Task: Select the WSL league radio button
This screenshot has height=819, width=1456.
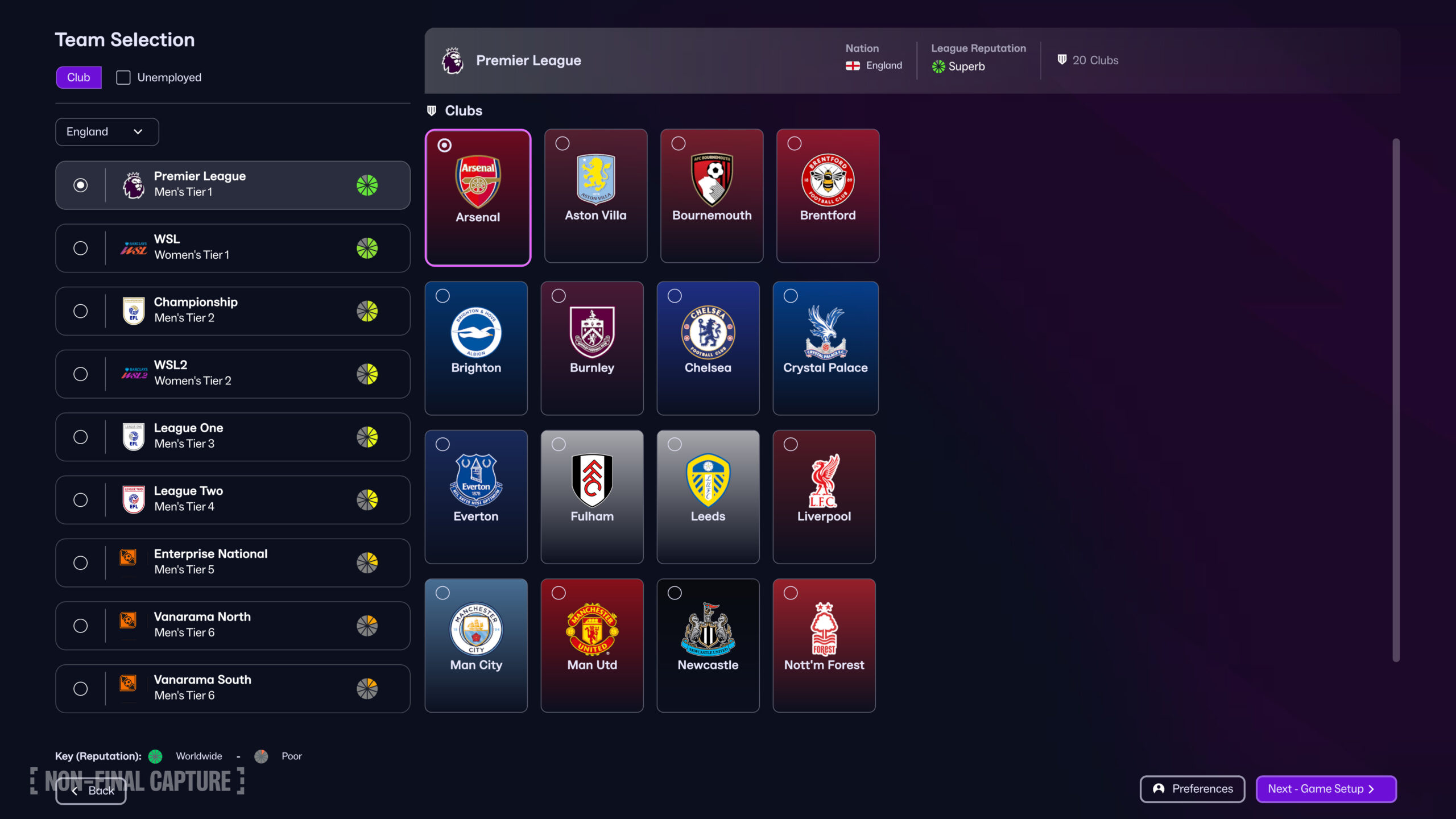Action: point(81,248)
